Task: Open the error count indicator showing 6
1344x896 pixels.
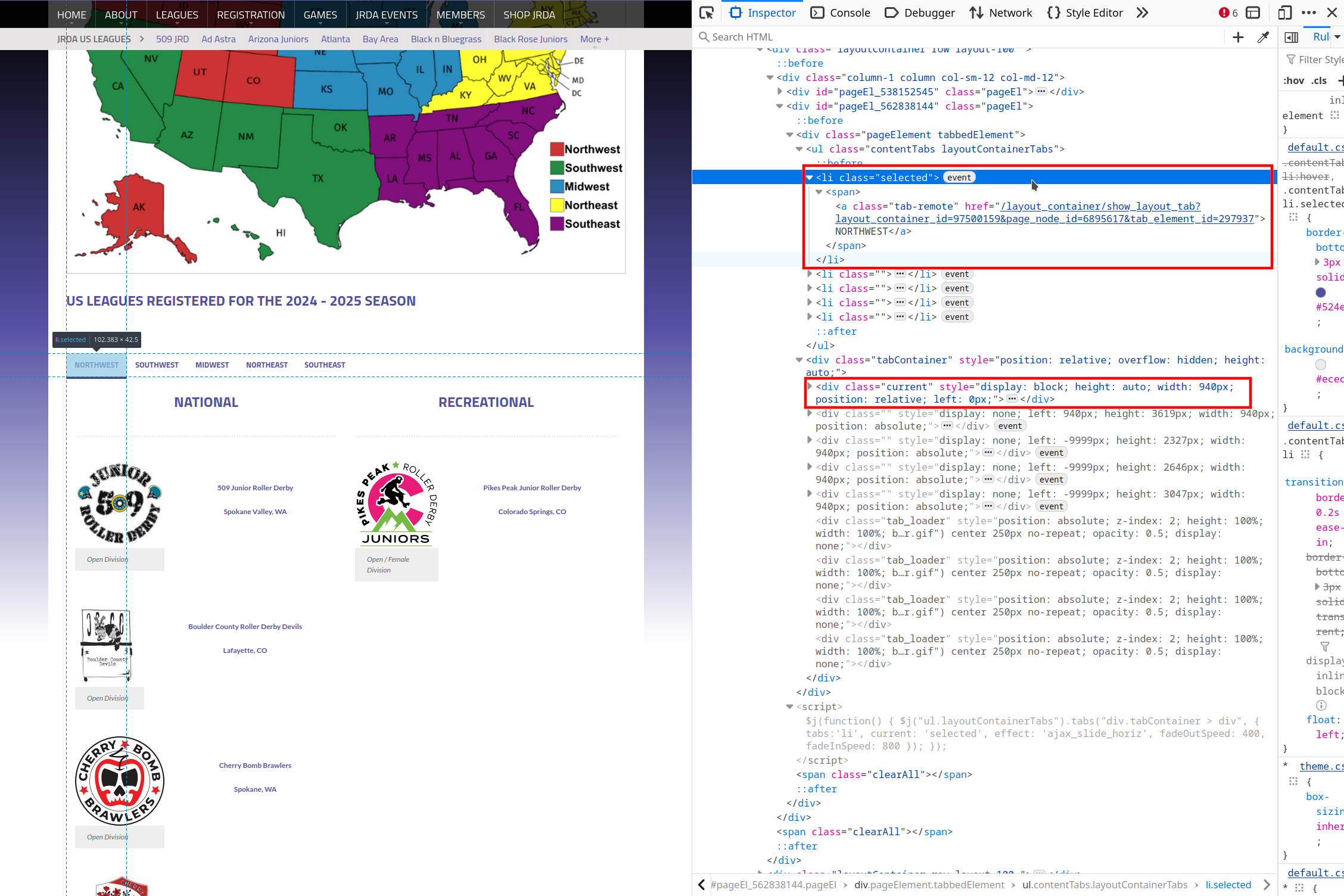Action: point(1228,13)
